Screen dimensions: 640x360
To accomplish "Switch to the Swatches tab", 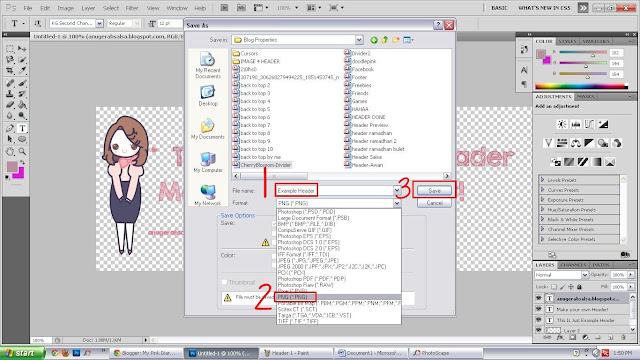I will click(596, 41).
